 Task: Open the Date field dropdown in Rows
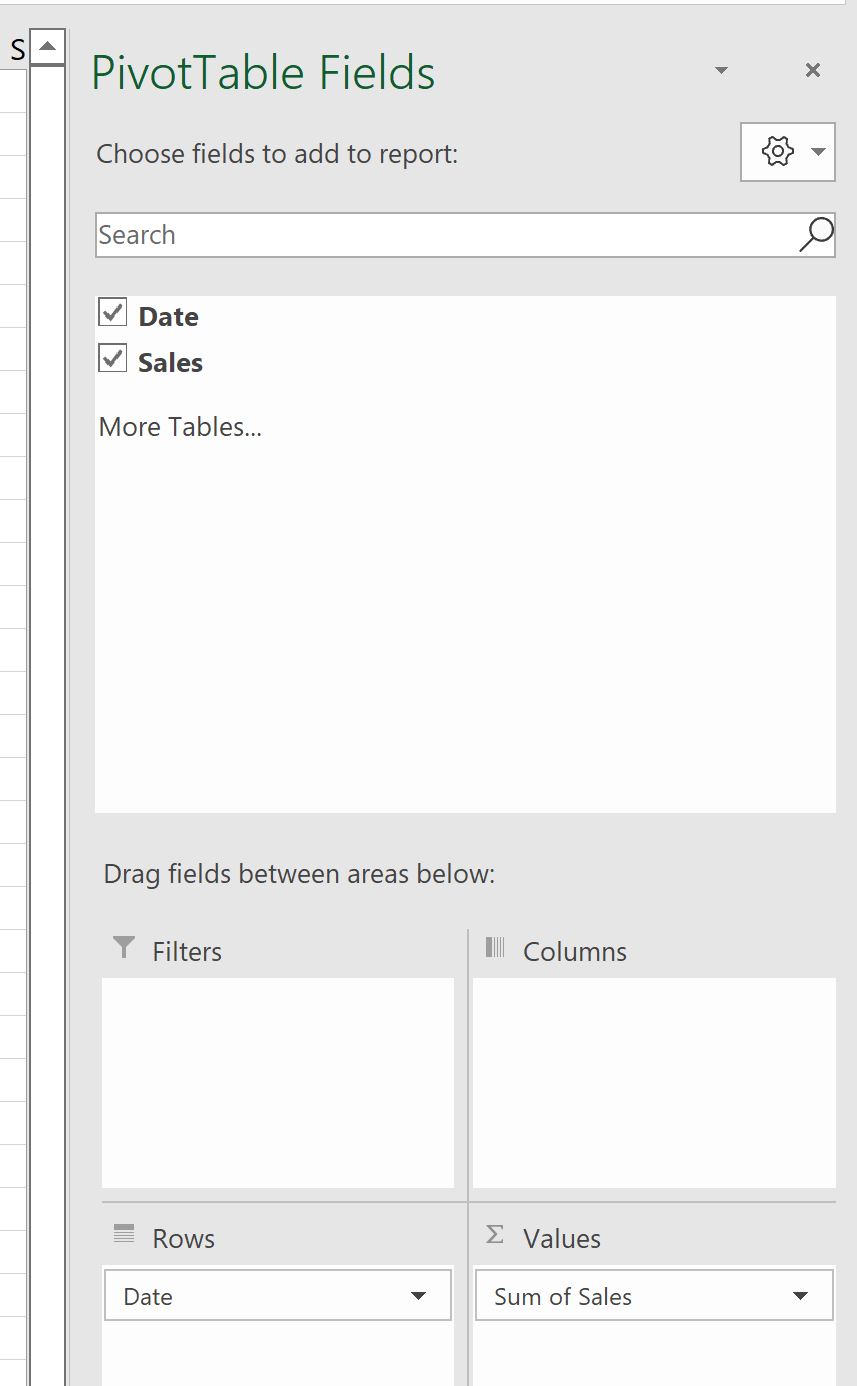[x=419, y=1297]
